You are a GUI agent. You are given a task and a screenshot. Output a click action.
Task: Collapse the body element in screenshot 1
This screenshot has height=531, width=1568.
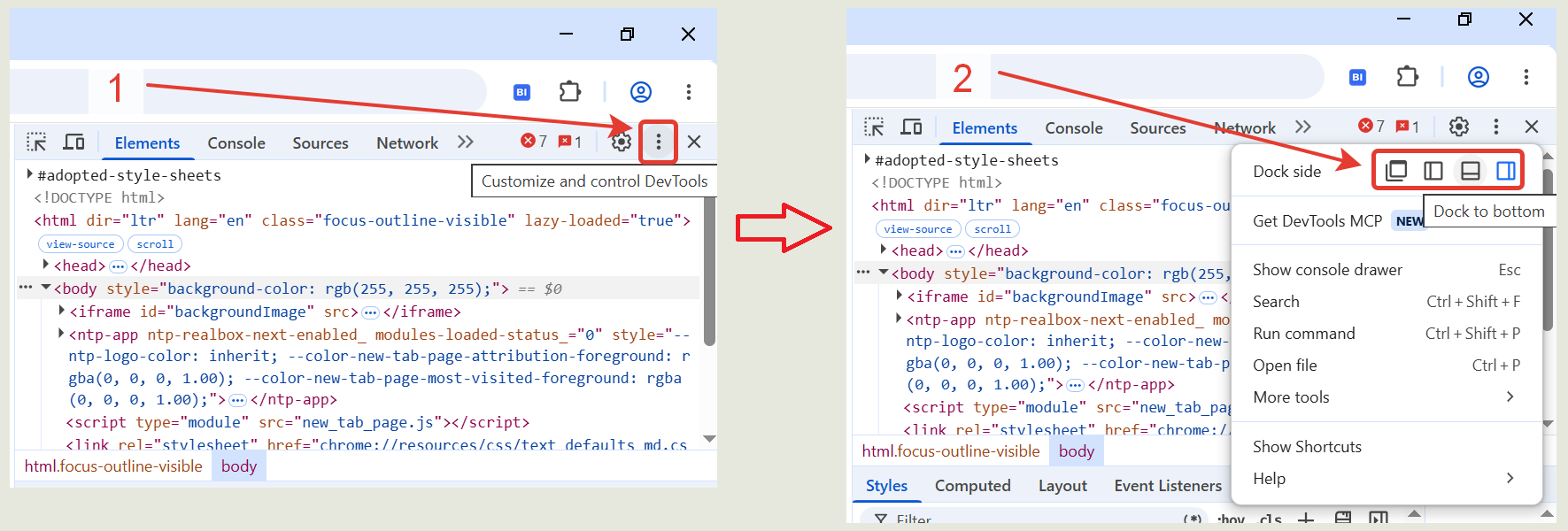click(46, 288)
